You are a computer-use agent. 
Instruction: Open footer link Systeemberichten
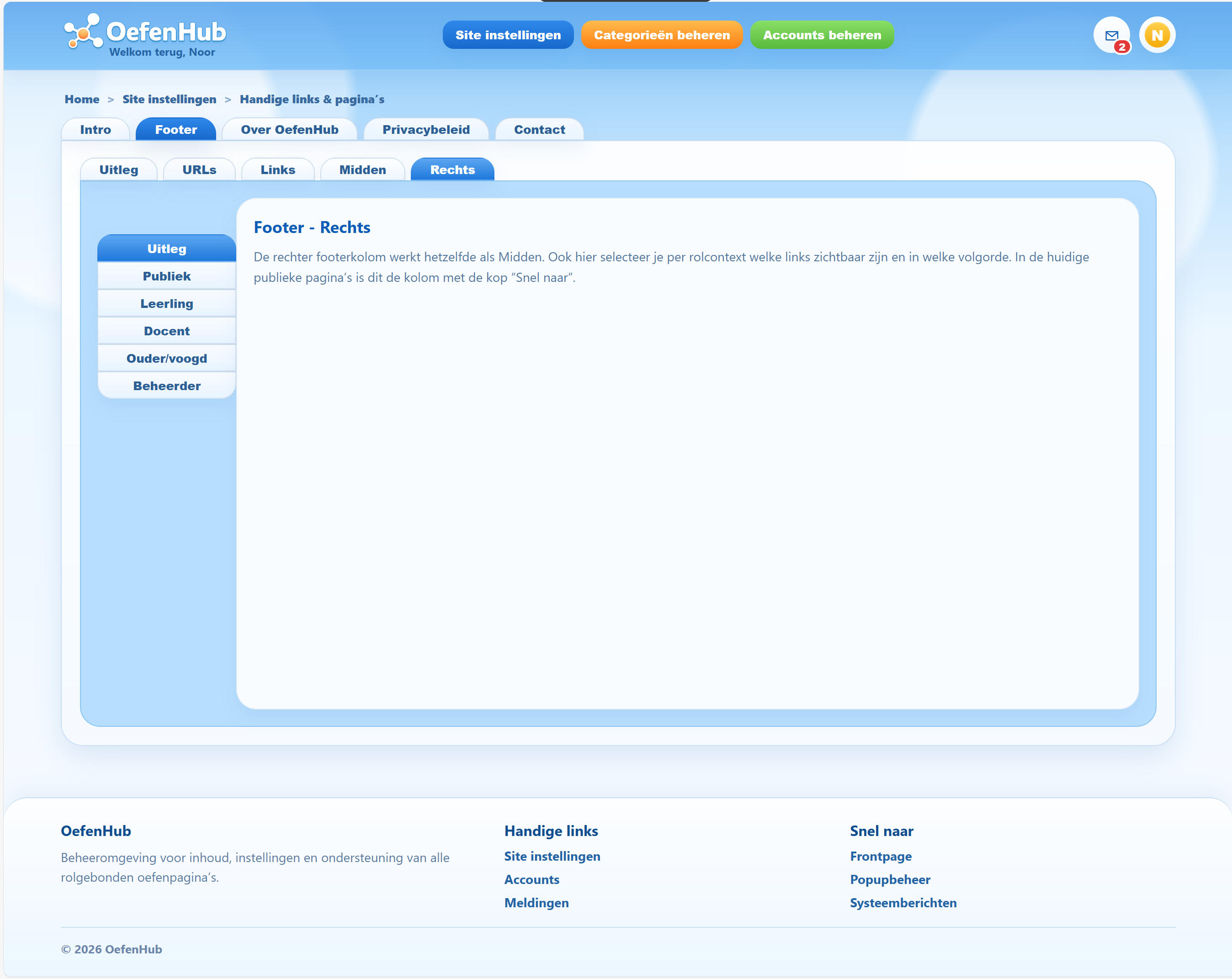pyautogui.click(x=903, y=903)
